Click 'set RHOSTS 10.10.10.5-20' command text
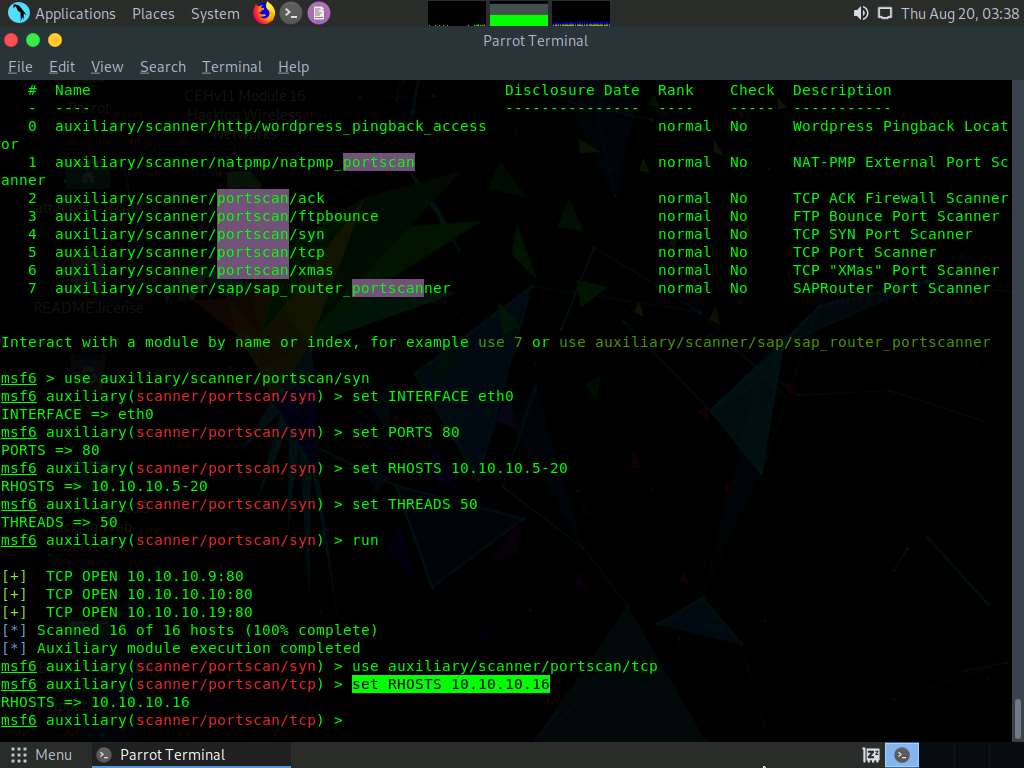 (x=460, y=468)
